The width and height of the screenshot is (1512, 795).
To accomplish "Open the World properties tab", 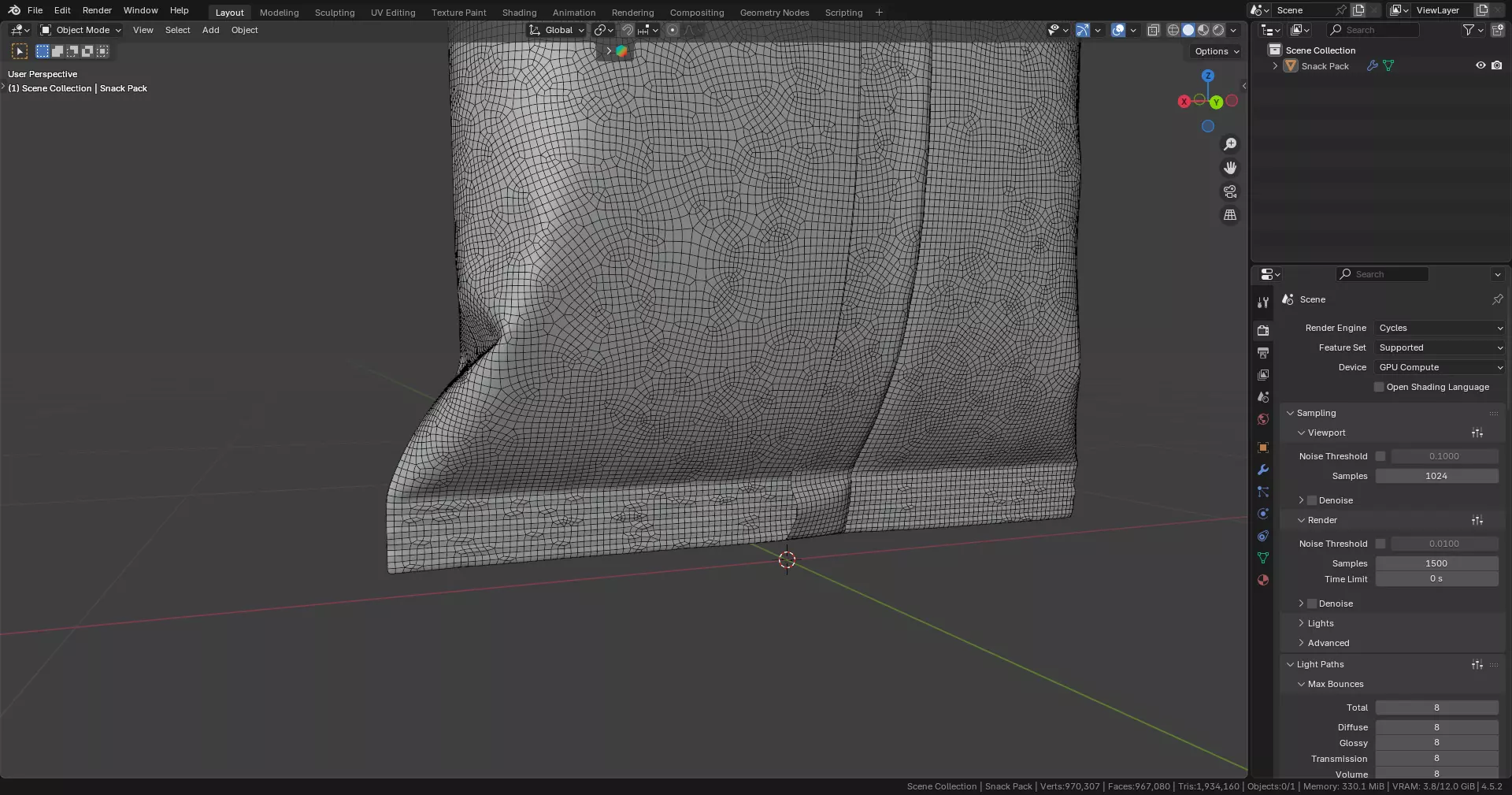I will click(1263, 419).
